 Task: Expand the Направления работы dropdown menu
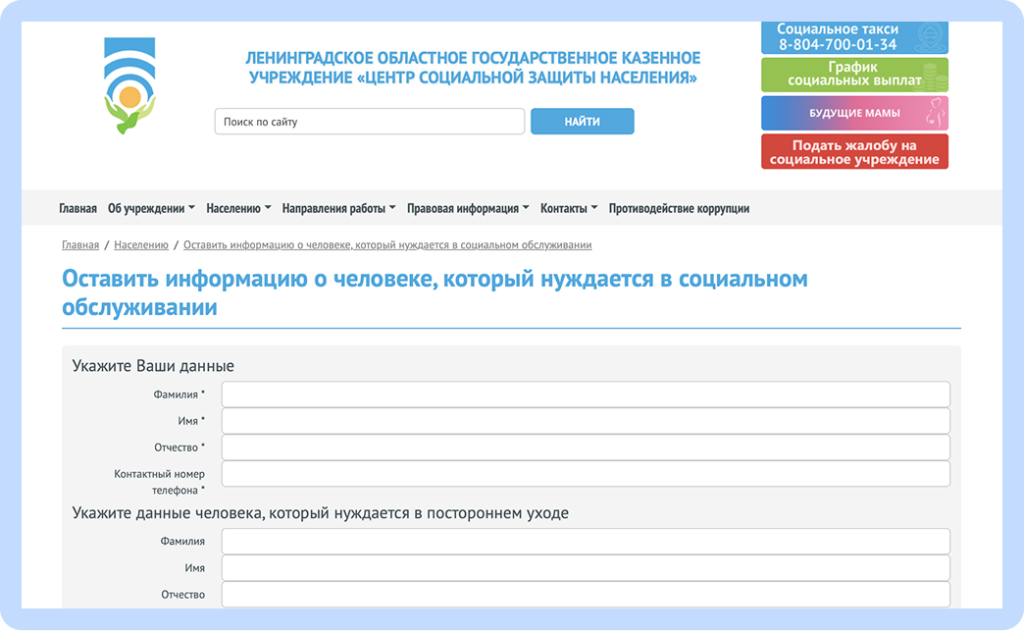[339, 208]
